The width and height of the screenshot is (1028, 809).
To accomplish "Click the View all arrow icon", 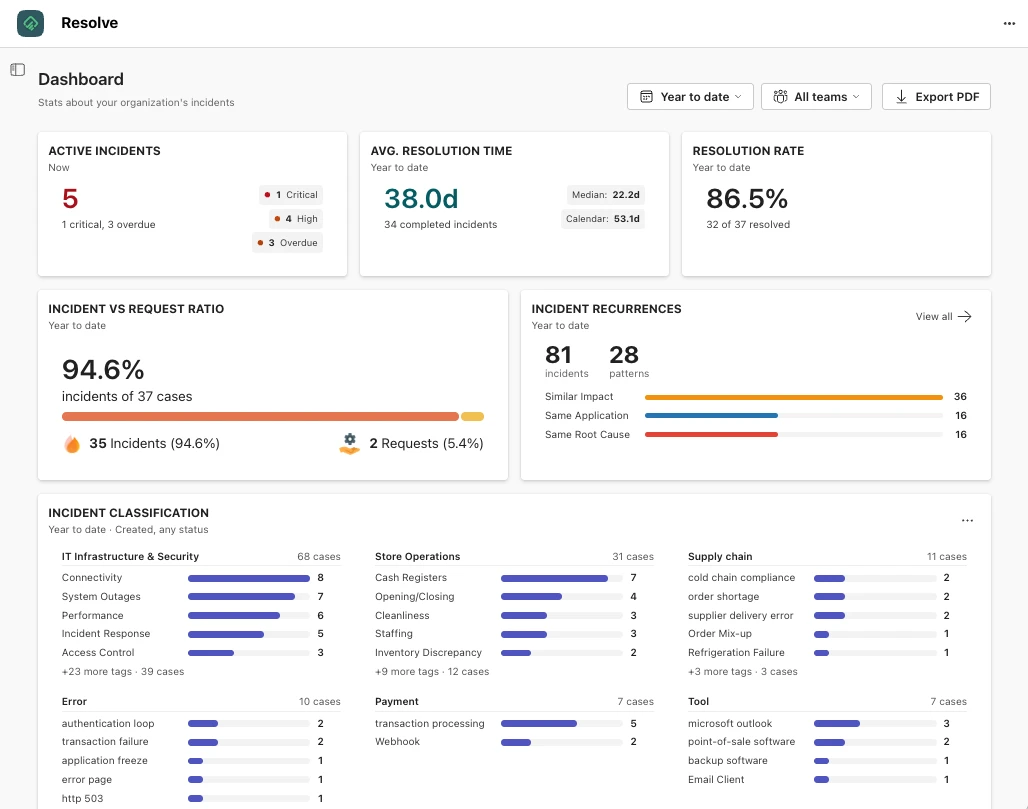I will tap(964, 317).
